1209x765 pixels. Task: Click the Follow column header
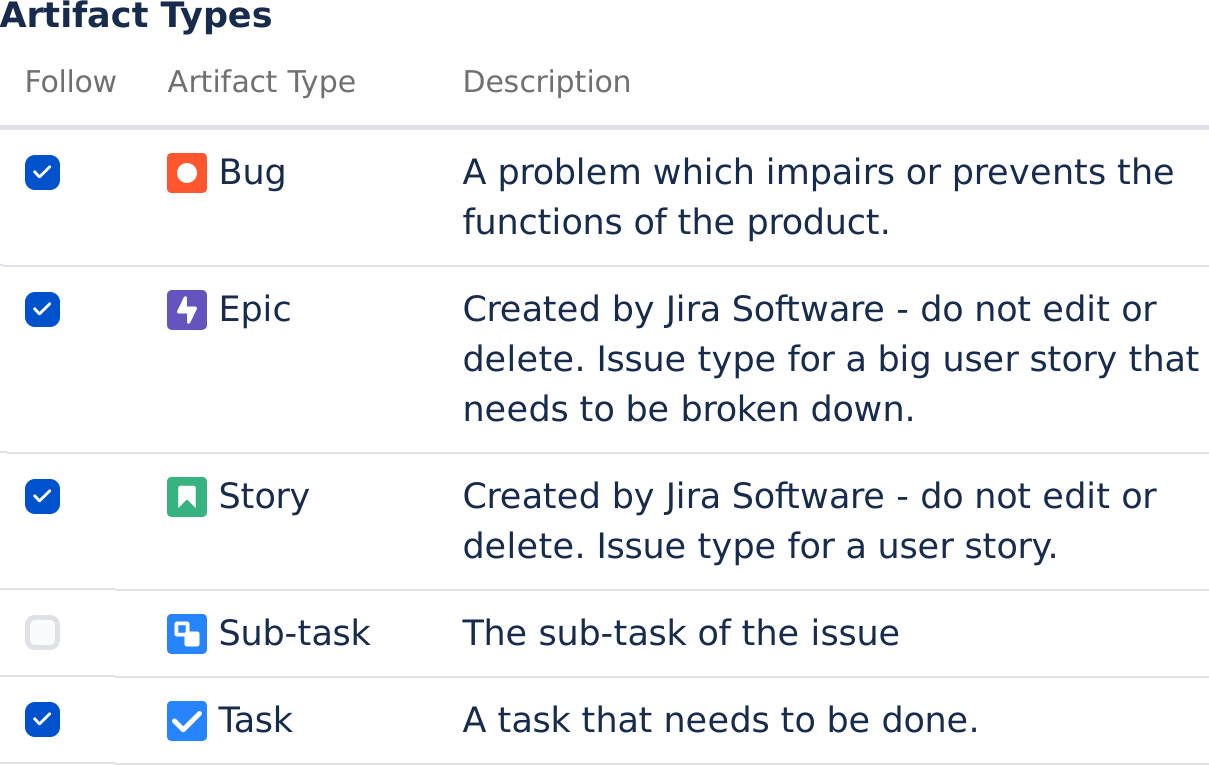(x=70, y=82)
